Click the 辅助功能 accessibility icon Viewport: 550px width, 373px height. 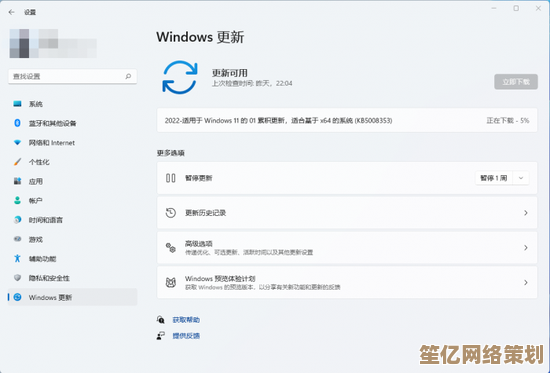click(x=17, y=258)
